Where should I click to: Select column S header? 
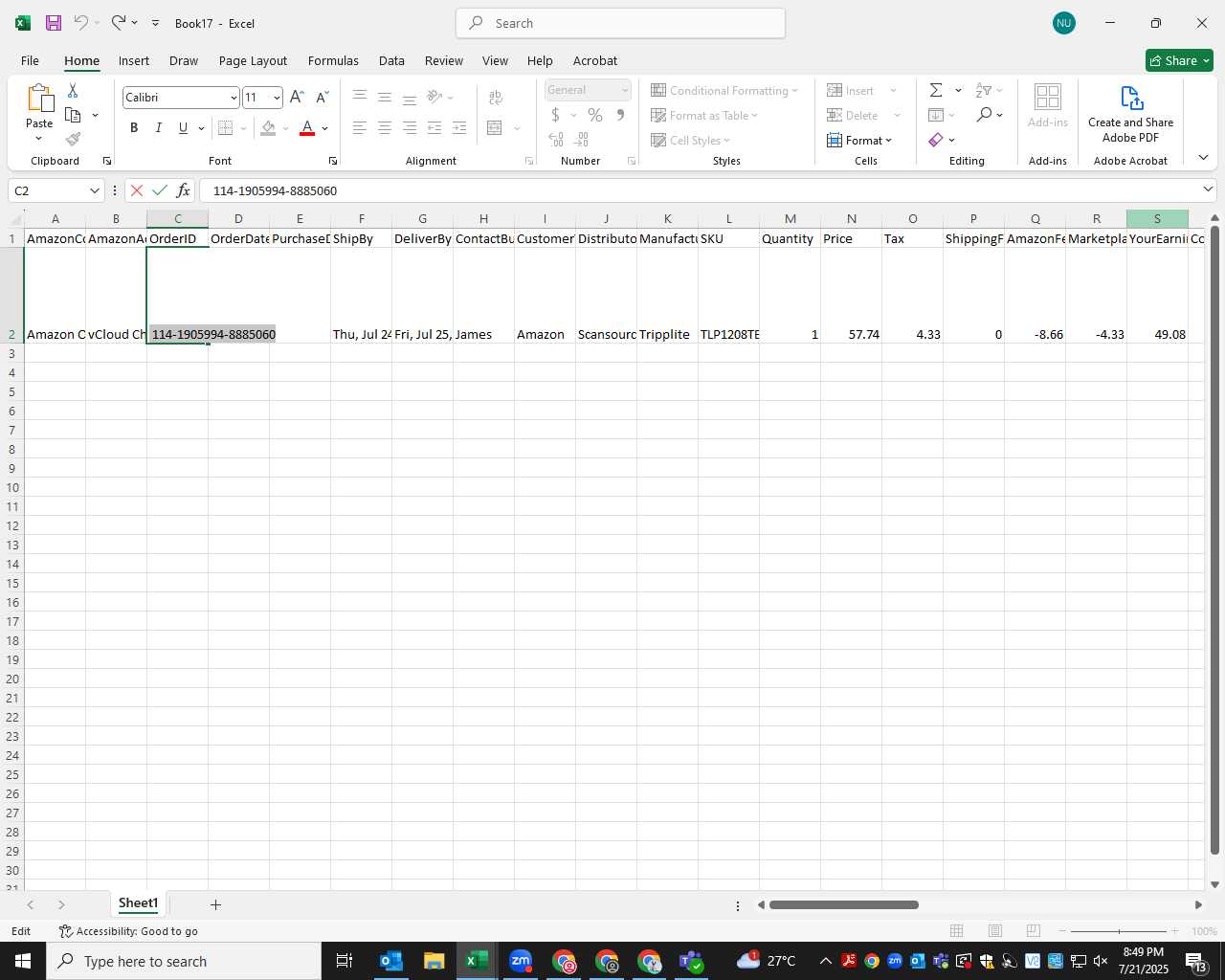point(1157,219)
